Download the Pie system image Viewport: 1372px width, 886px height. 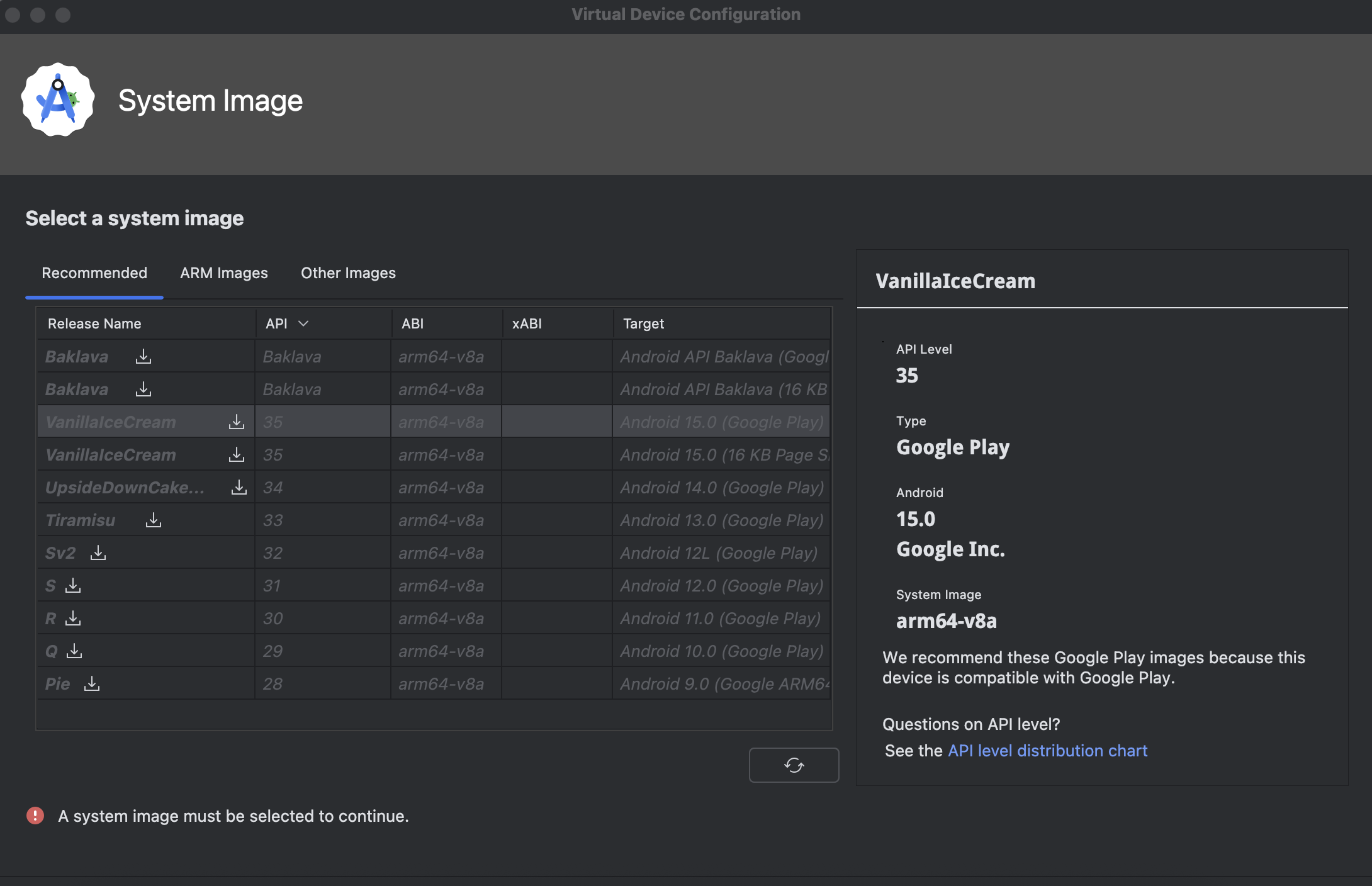pos(92,683)
